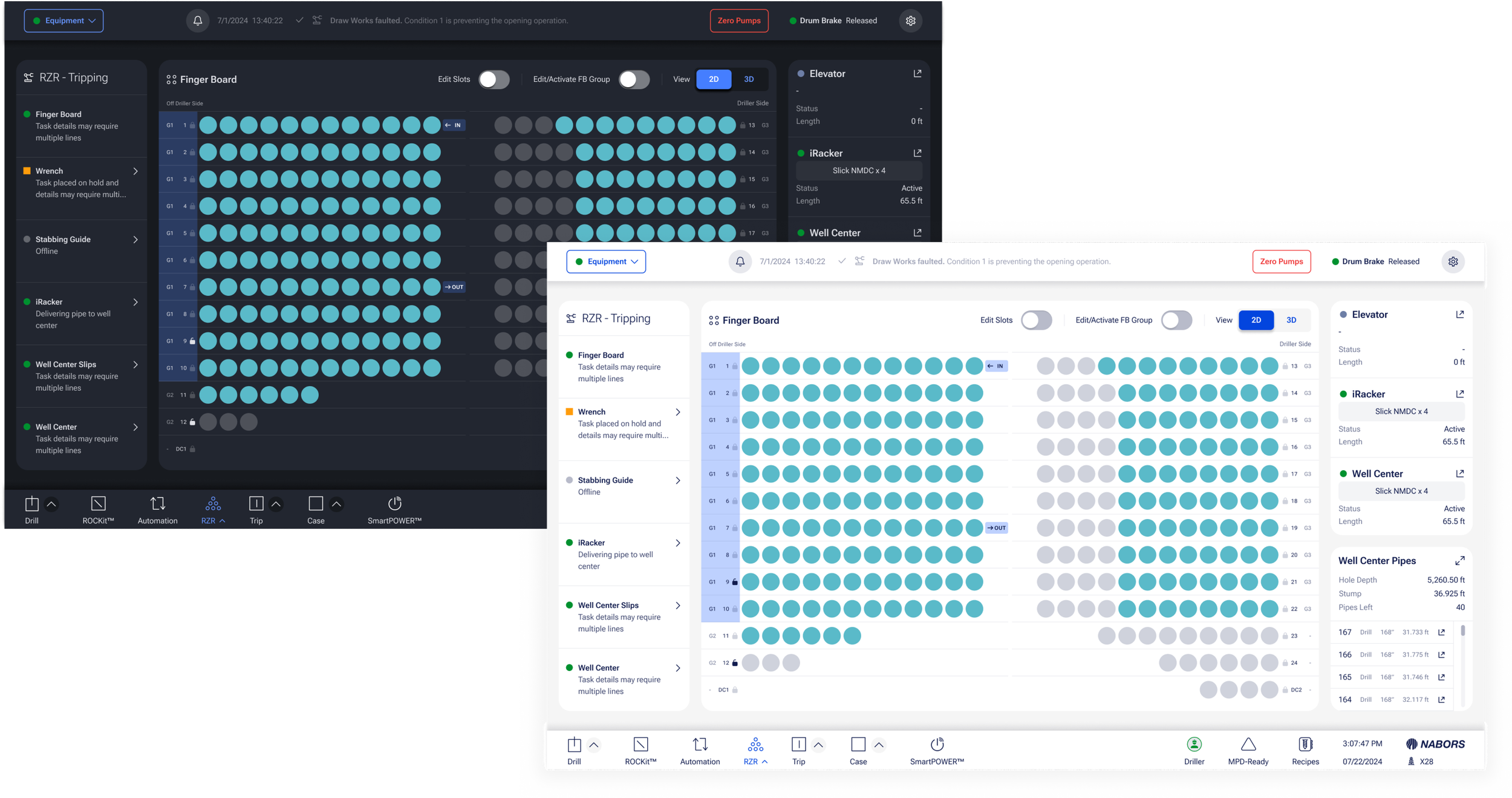Click SmartPOWER icon in light theme bar
The image size is (1512, 798).
pyautogui.click(x=937, y=745)
